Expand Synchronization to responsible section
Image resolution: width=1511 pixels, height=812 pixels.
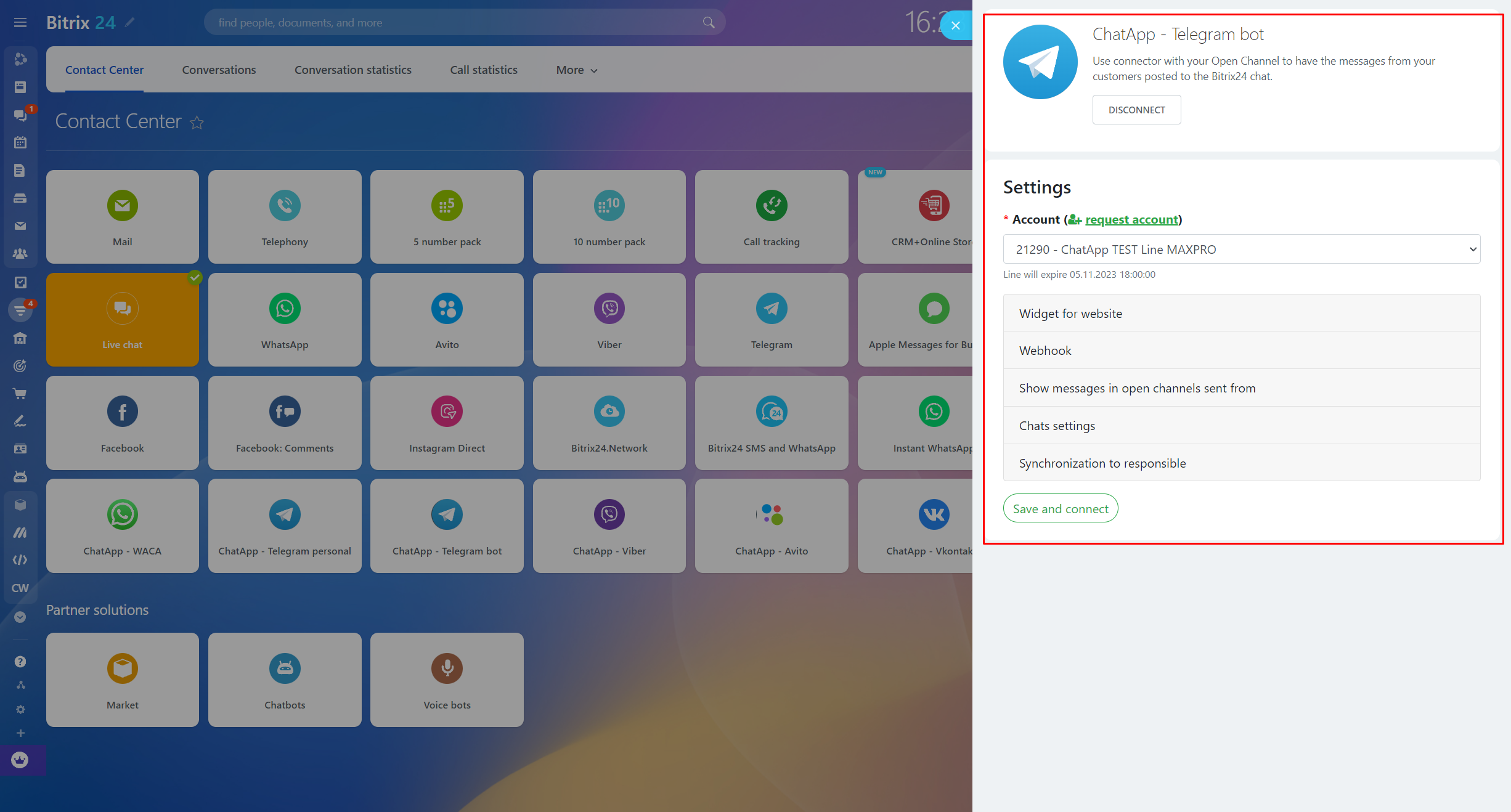coord(1241,463)
